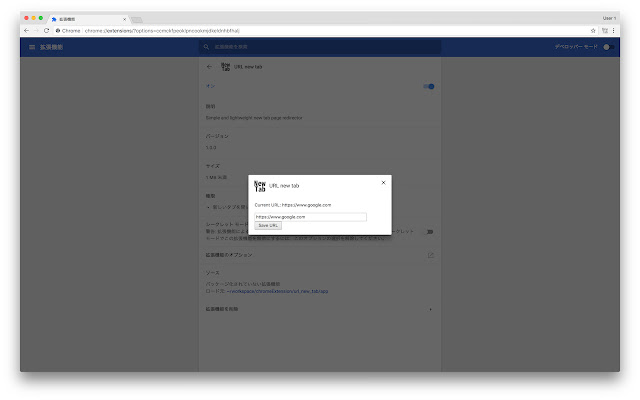Click the User 1 profile label
The height and width of the screenshot is (400, 640).
[x=609, y=18]
